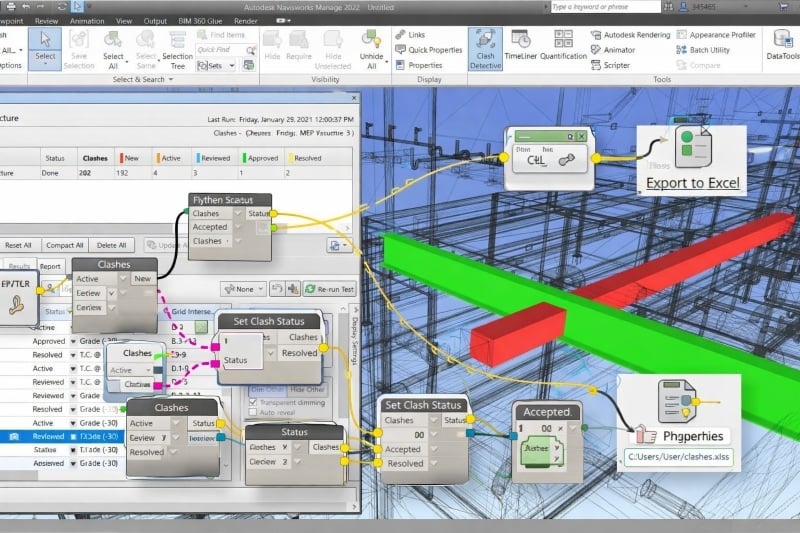Activate the Select tool in the ribbon
Image resolution: width=800 pixels, height=533 pixels.
(x=45, y=48)
